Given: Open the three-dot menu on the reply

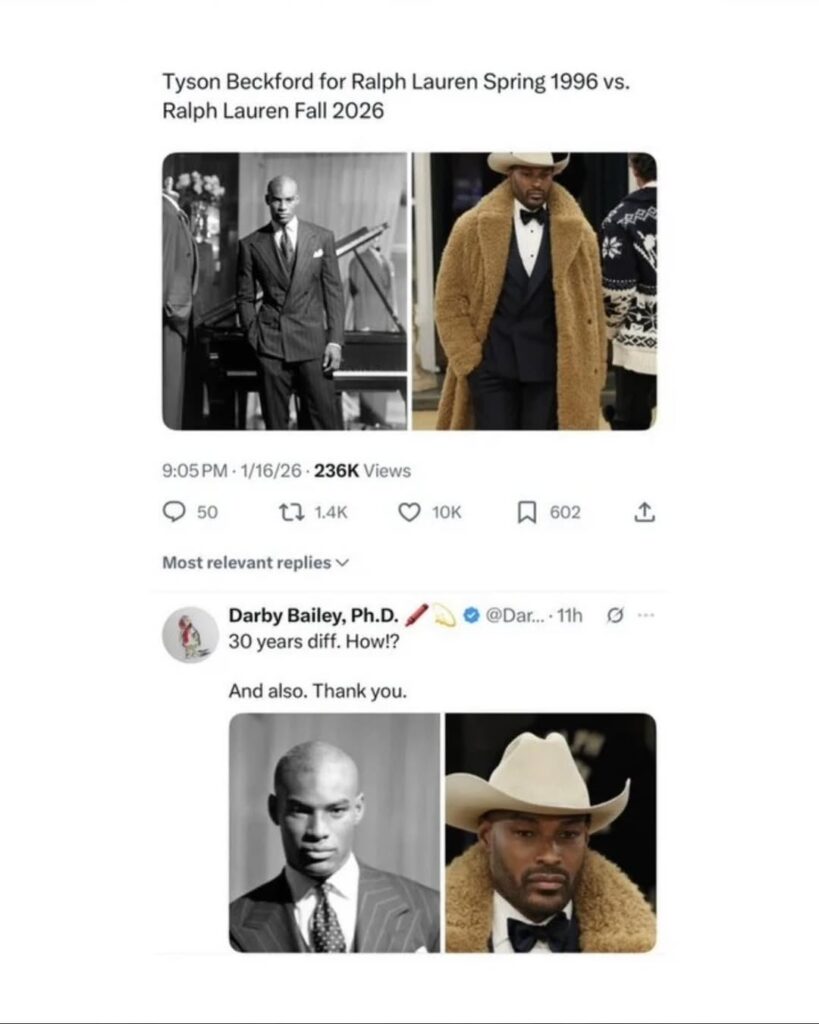Looking at the screenshot, I should tap(645, 616).
